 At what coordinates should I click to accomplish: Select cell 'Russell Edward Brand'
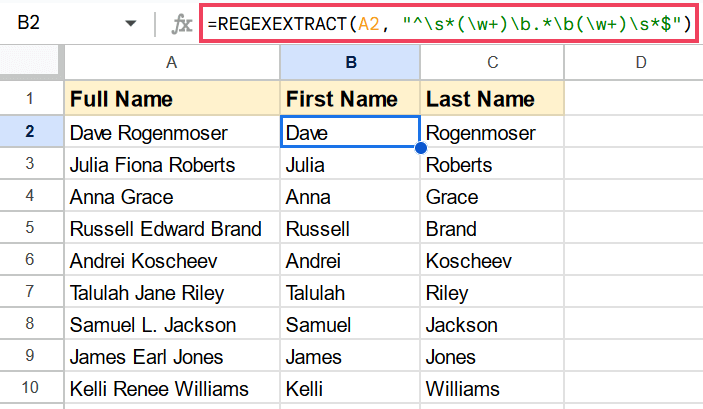tap(172, 227)
